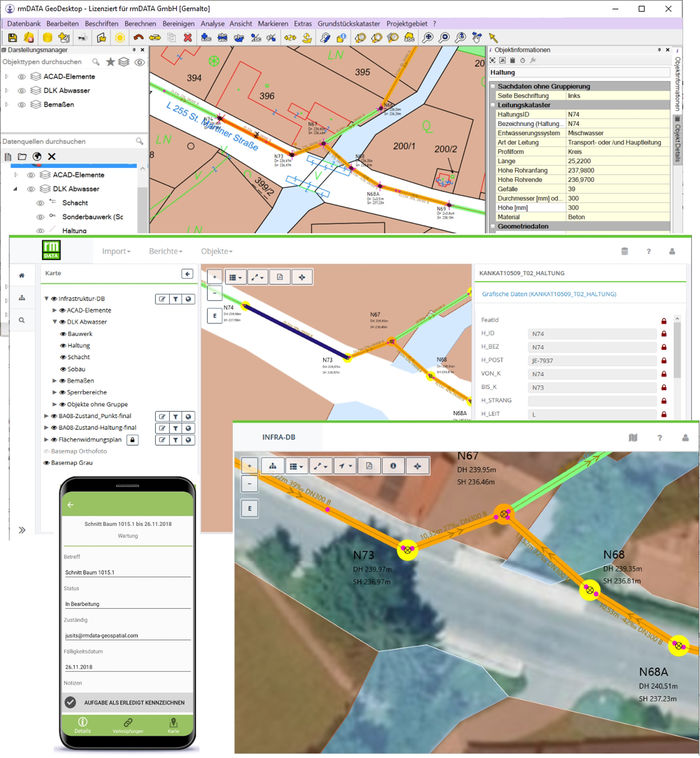Click the home icon in web app sidebar
Viewport: 700px width, 758px height.
pos(22,275)
